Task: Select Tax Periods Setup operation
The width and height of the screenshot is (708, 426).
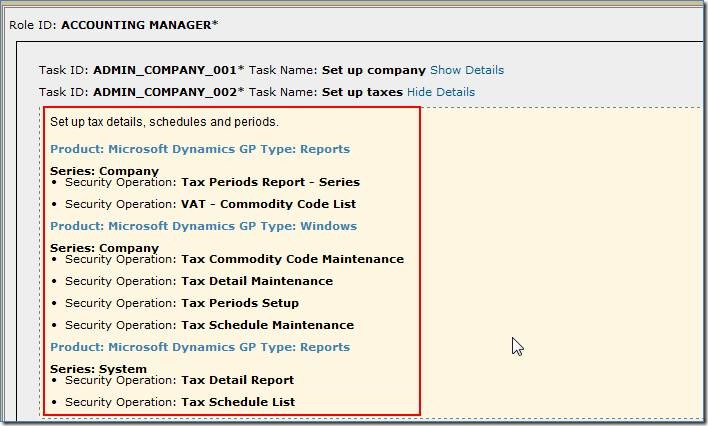Action: 239,303
